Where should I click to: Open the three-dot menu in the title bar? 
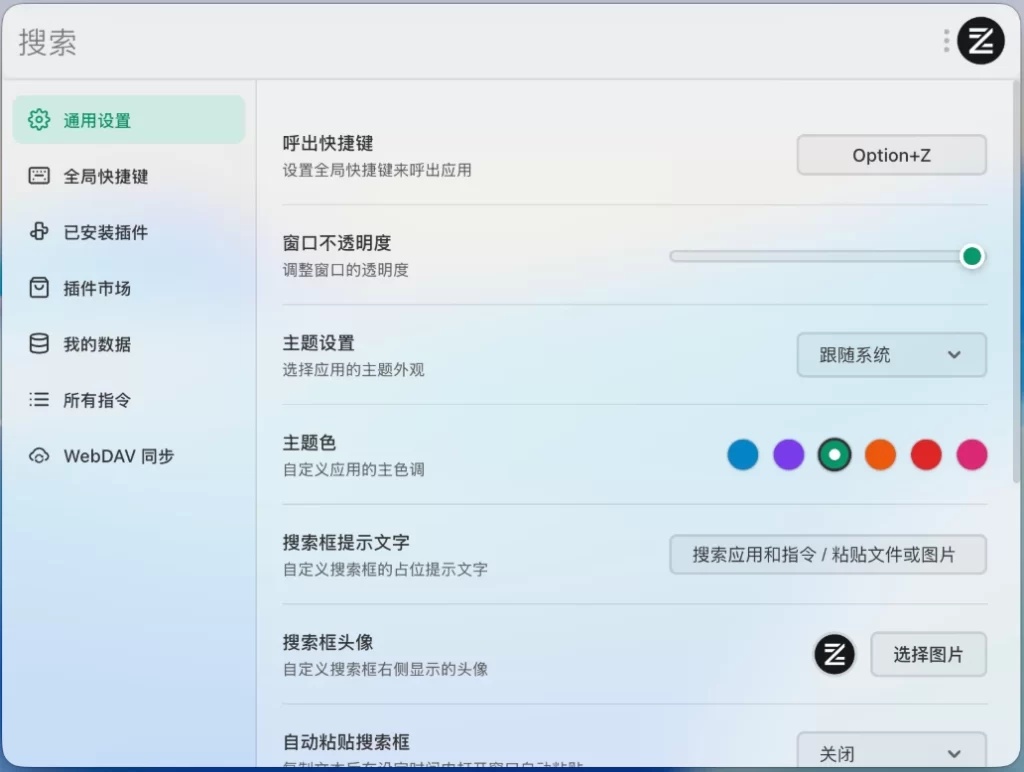click(945, 41)
